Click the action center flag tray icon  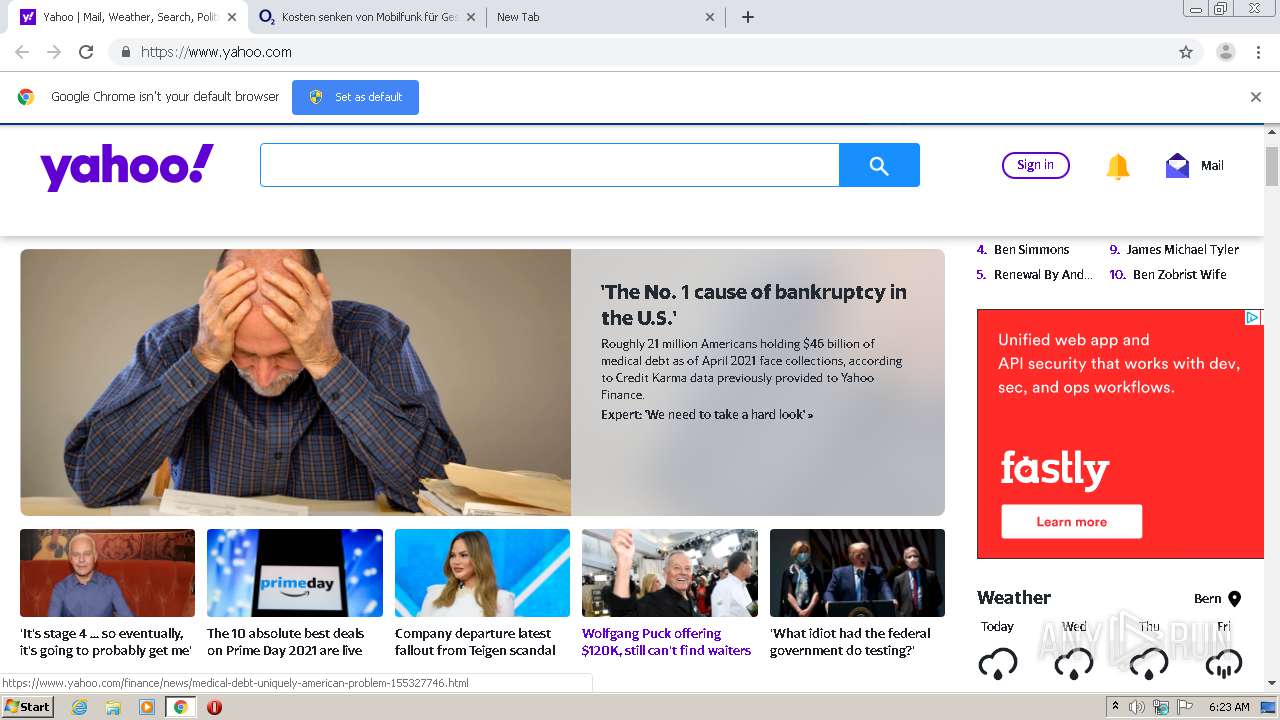coord(1185,707)
